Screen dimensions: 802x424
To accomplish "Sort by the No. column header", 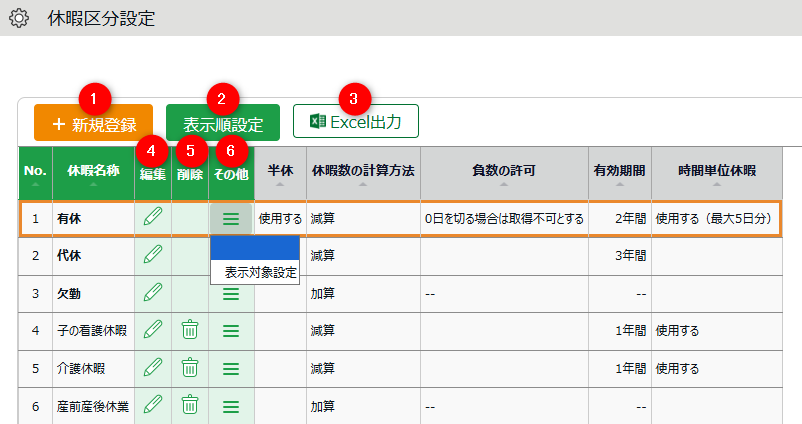I will click(x=35, y=172).
